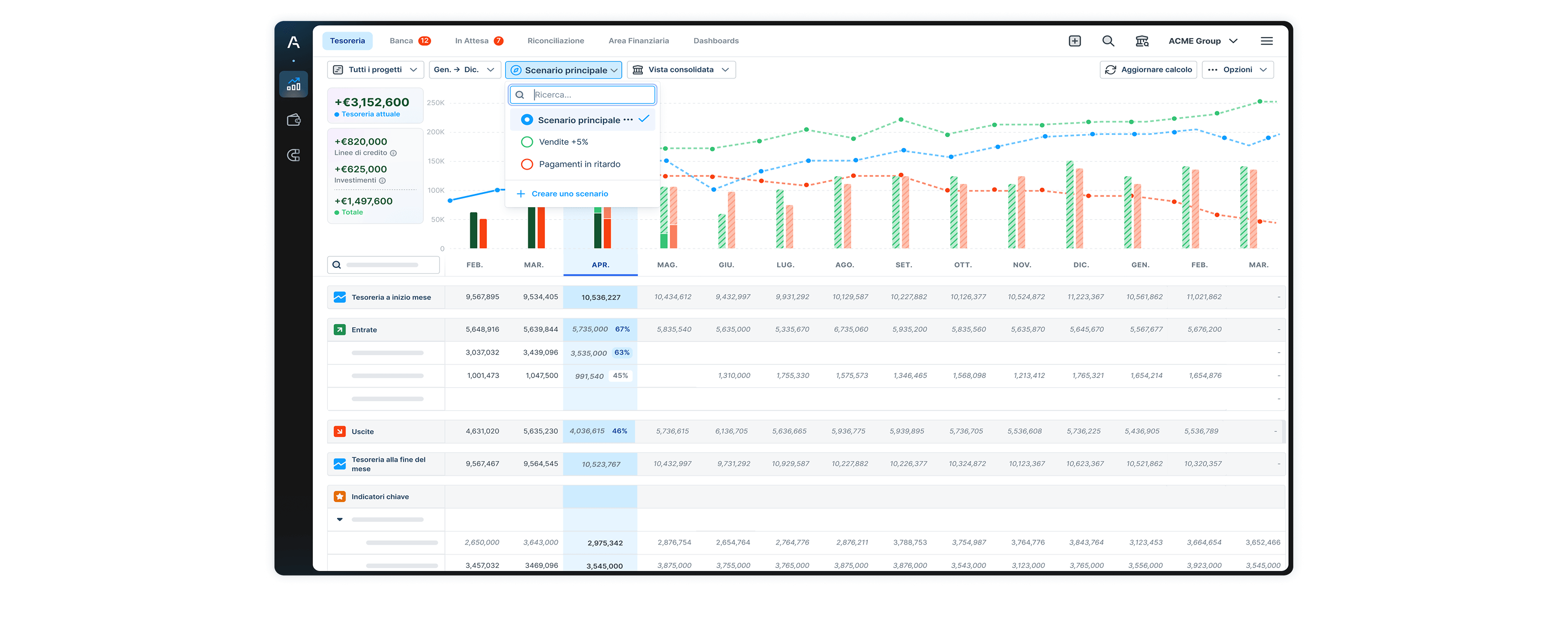Viewport: 1568px width, 618px height.
Task: Expand the Tutti i progetti dropdown
Action: 375,70
